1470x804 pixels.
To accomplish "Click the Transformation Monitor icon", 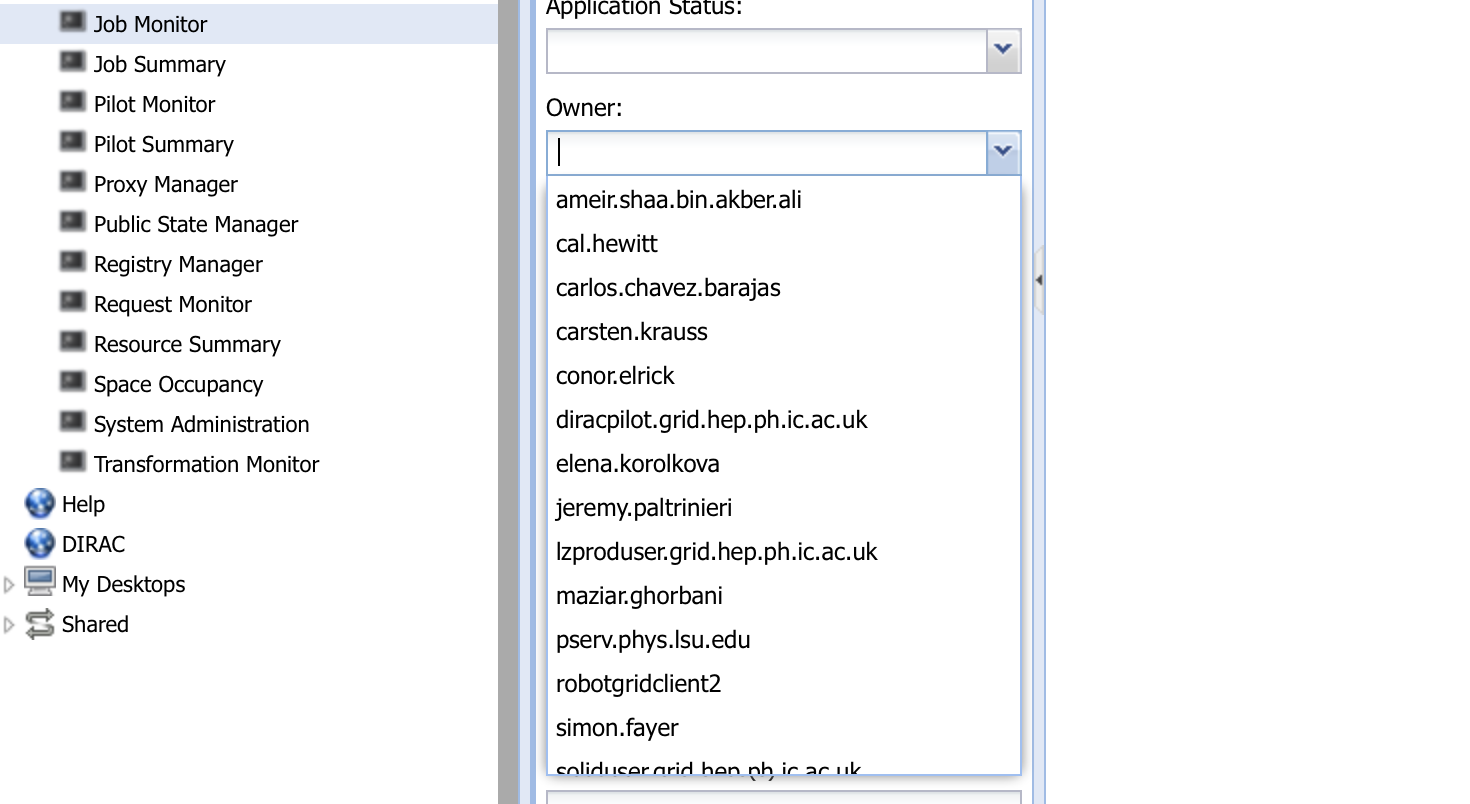I will pos(72,462).
